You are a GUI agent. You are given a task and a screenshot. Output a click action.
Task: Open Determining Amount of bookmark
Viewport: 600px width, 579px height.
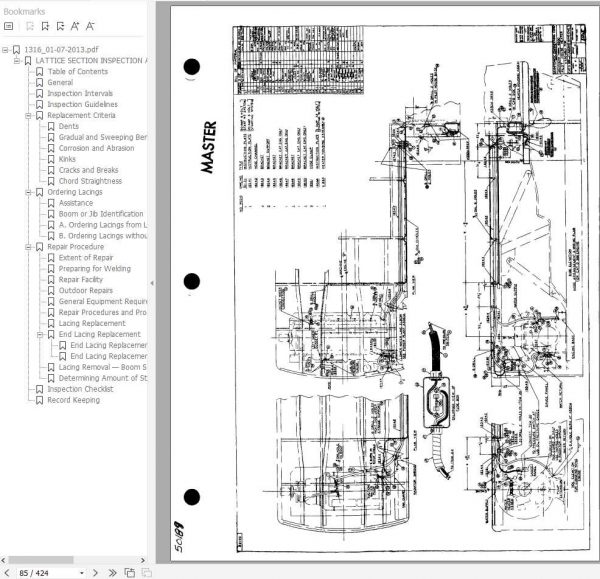point(103,378)
